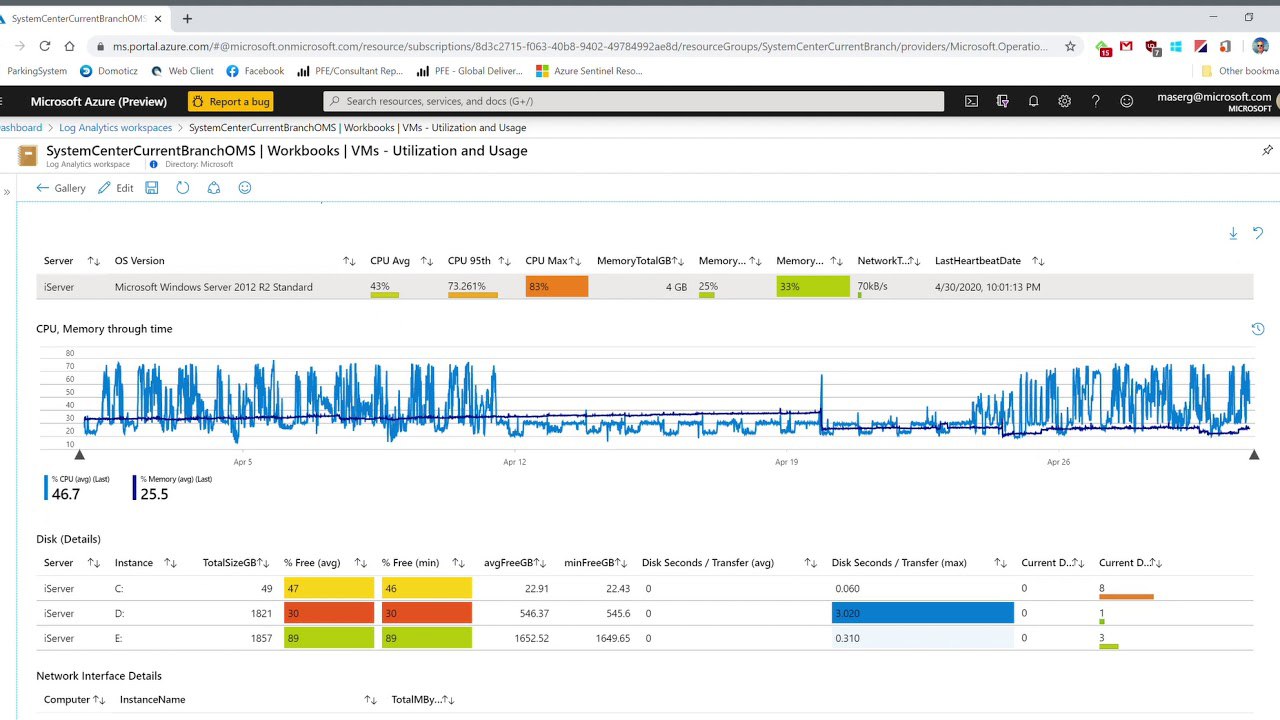This screenshot has width=1280, height=720.
Task: Open Azure Sentinel Reso... bookmark
Action: (589, 71)
